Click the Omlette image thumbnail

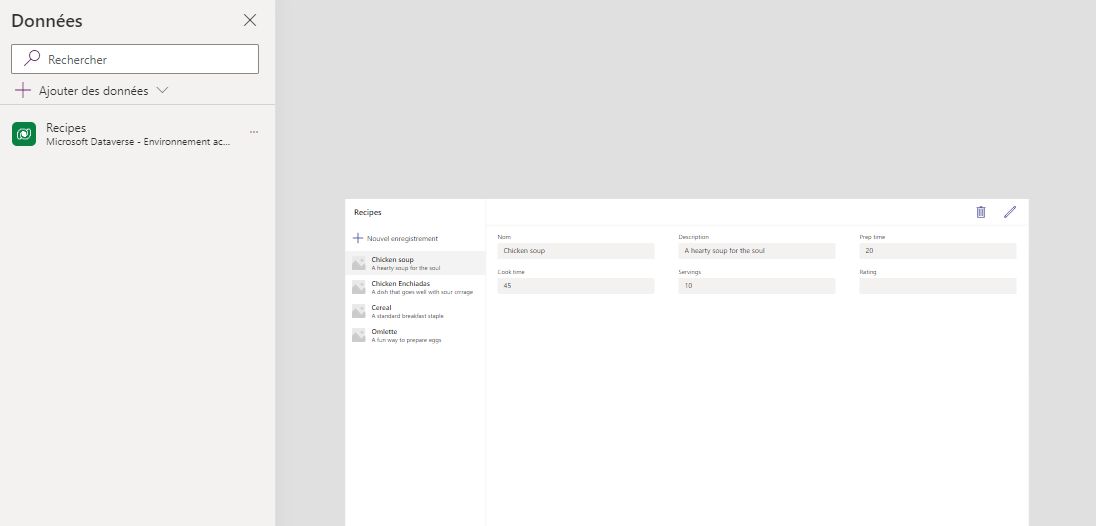[359, 335]
